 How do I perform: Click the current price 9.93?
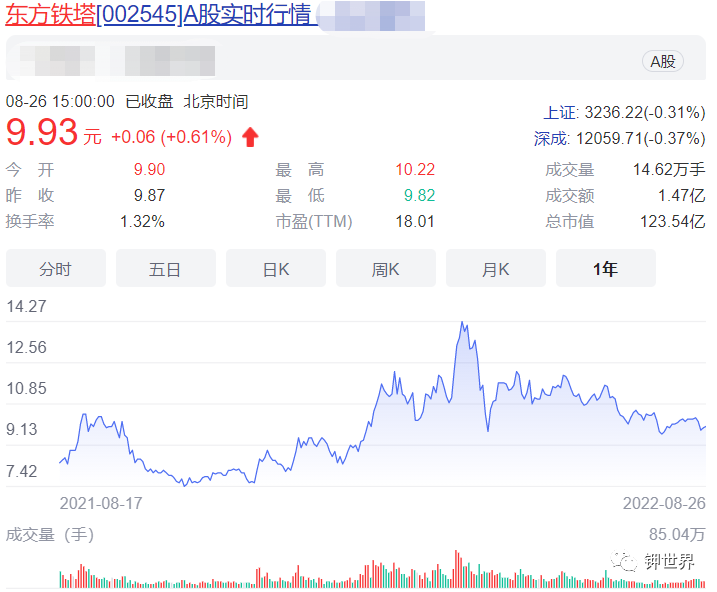(42, 133)
